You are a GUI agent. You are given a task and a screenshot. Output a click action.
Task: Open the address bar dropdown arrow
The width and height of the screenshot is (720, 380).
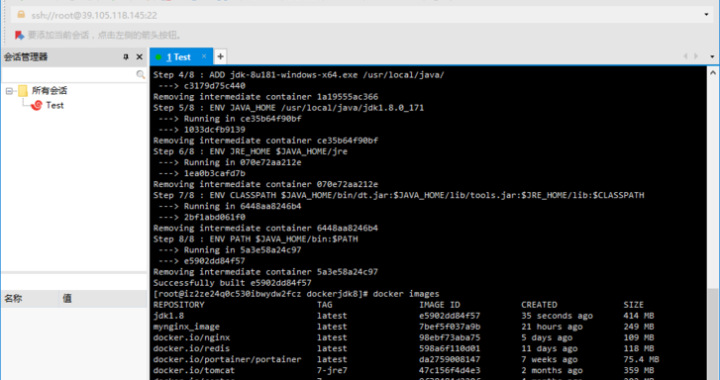pyautogui.click(x=706, y=15)
